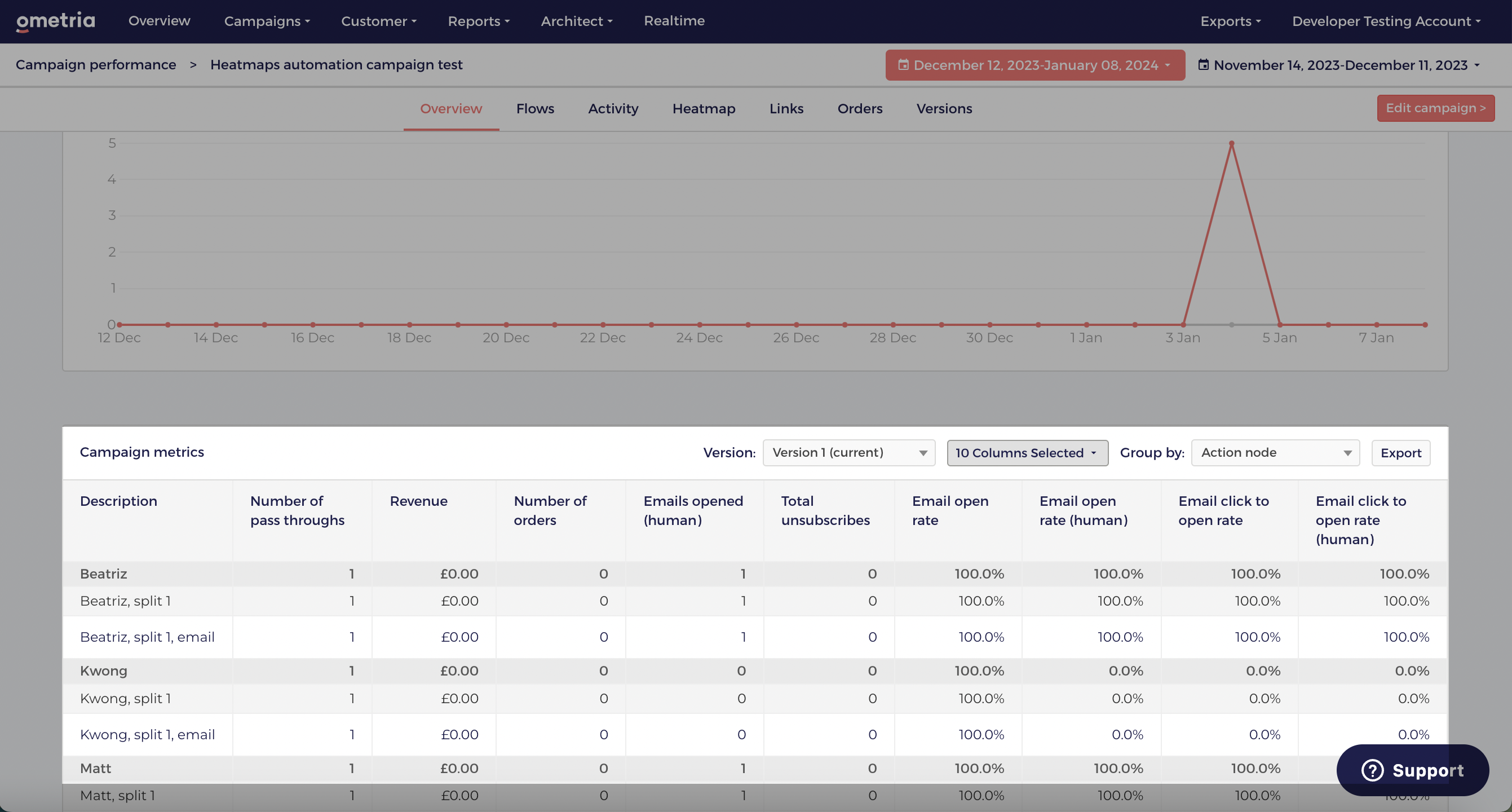Expand the 10 Columns Selected dropdown
The height and width of the screenshot is (812, 1512).
1027,453
